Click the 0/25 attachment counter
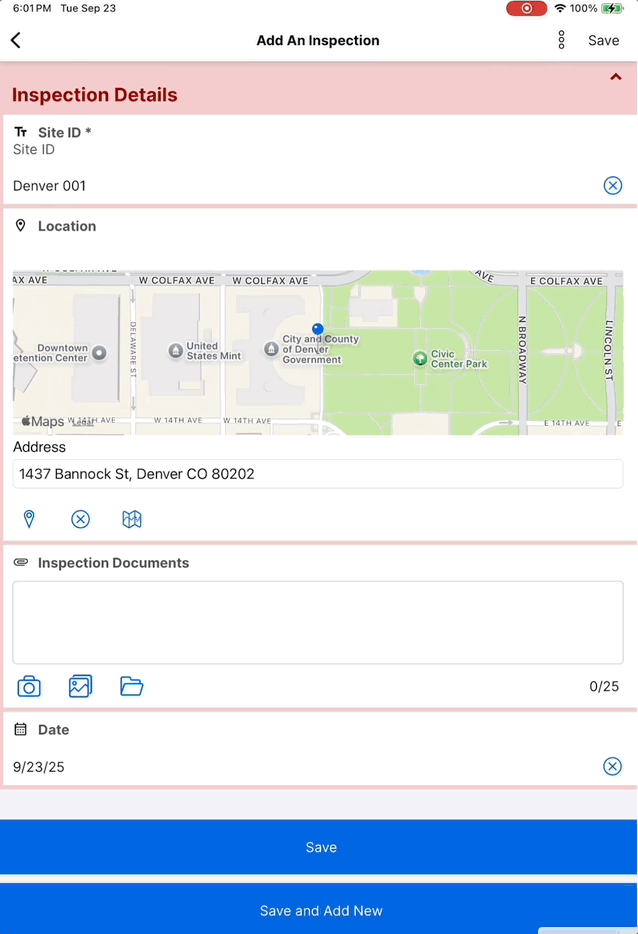The width and height of the screenshot is (638, 934). click(x=604, y=686)
